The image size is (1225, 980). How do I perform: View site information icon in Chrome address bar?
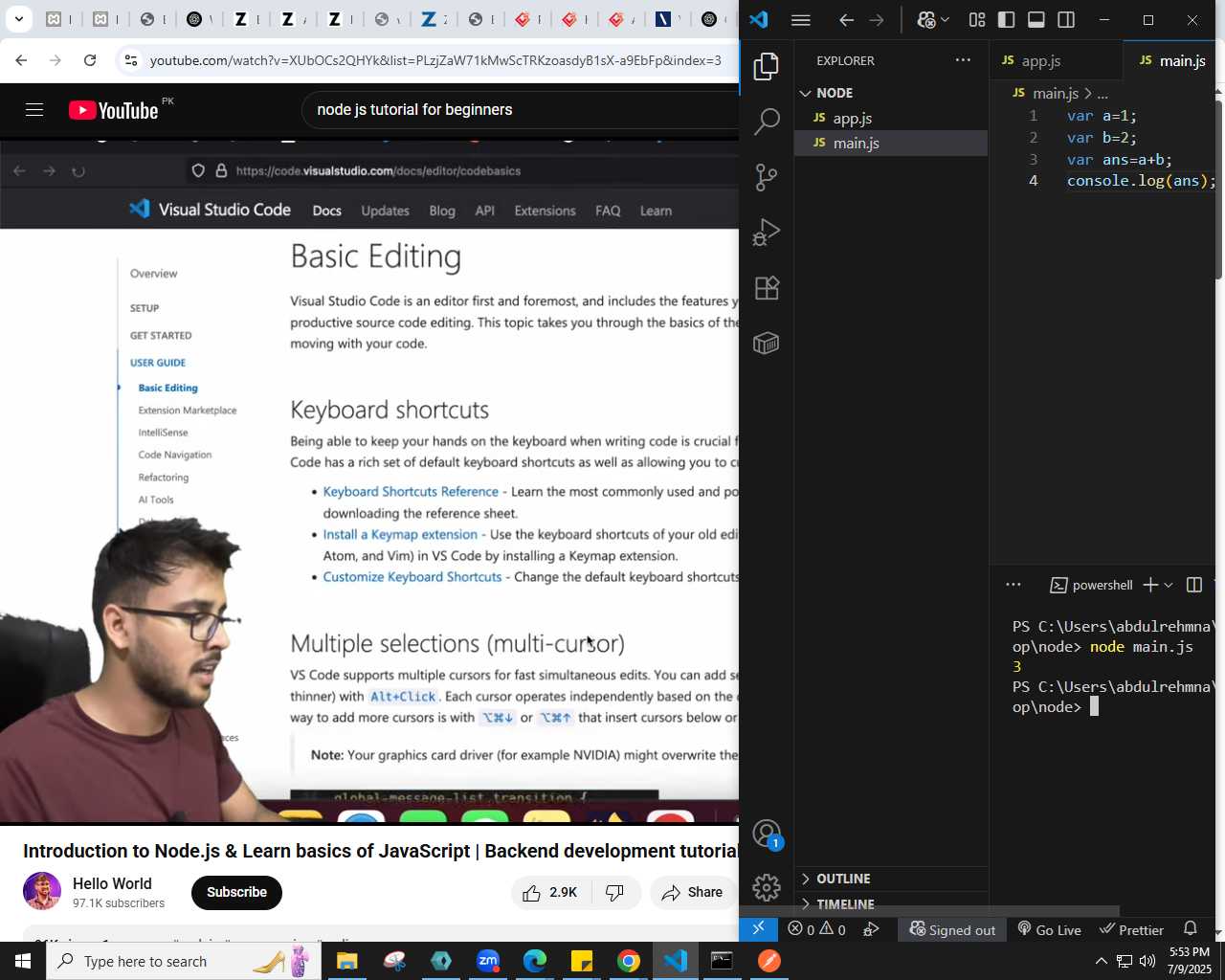(x=131, y=60)
